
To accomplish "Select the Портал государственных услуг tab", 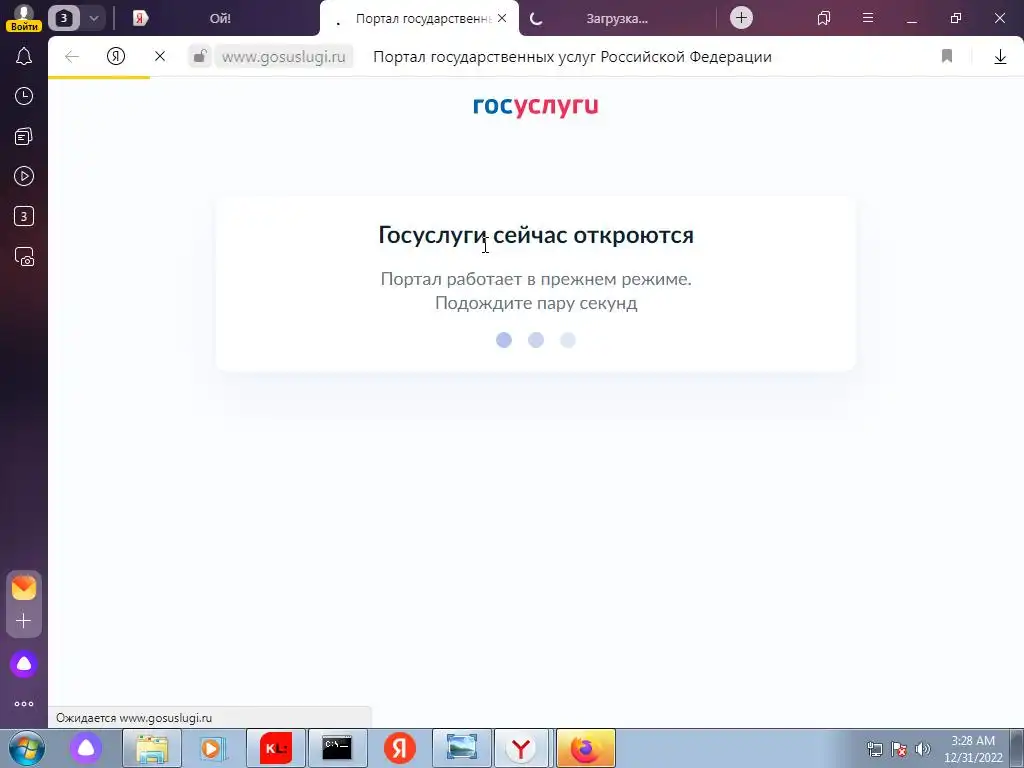I will [x=418, y=18].
